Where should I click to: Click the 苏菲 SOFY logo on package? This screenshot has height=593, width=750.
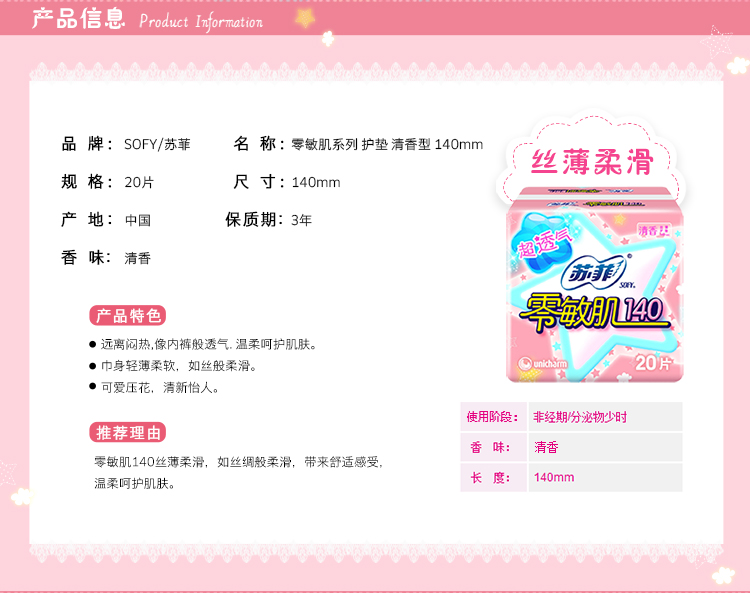(597, 274)
